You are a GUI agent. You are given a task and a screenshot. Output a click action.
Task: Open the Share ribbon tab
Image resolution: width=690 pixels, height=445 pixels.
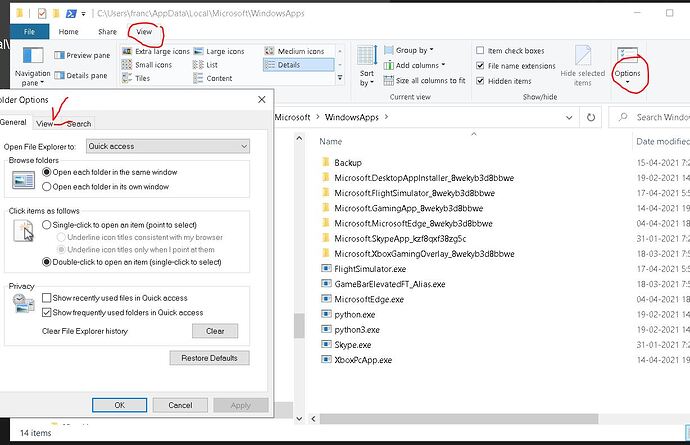pyautogui.click(x=107, y=32)
